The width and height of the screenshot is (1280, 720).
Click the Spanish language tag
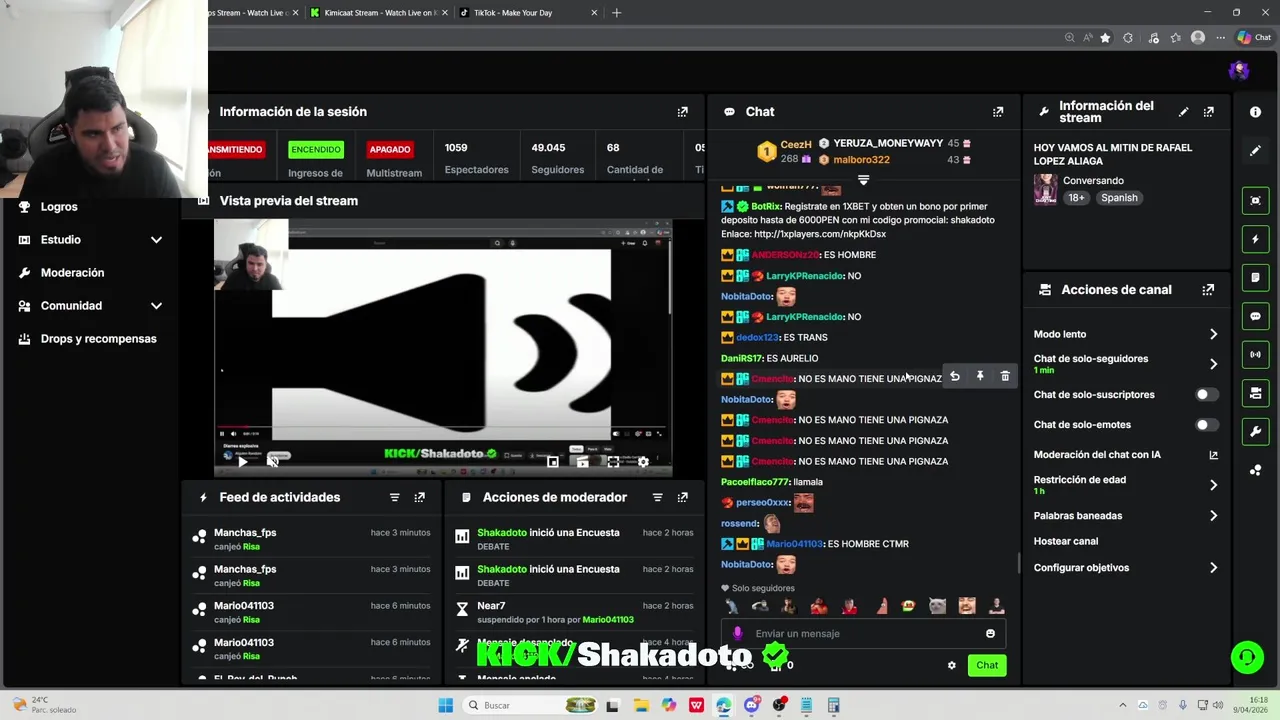1119,198
